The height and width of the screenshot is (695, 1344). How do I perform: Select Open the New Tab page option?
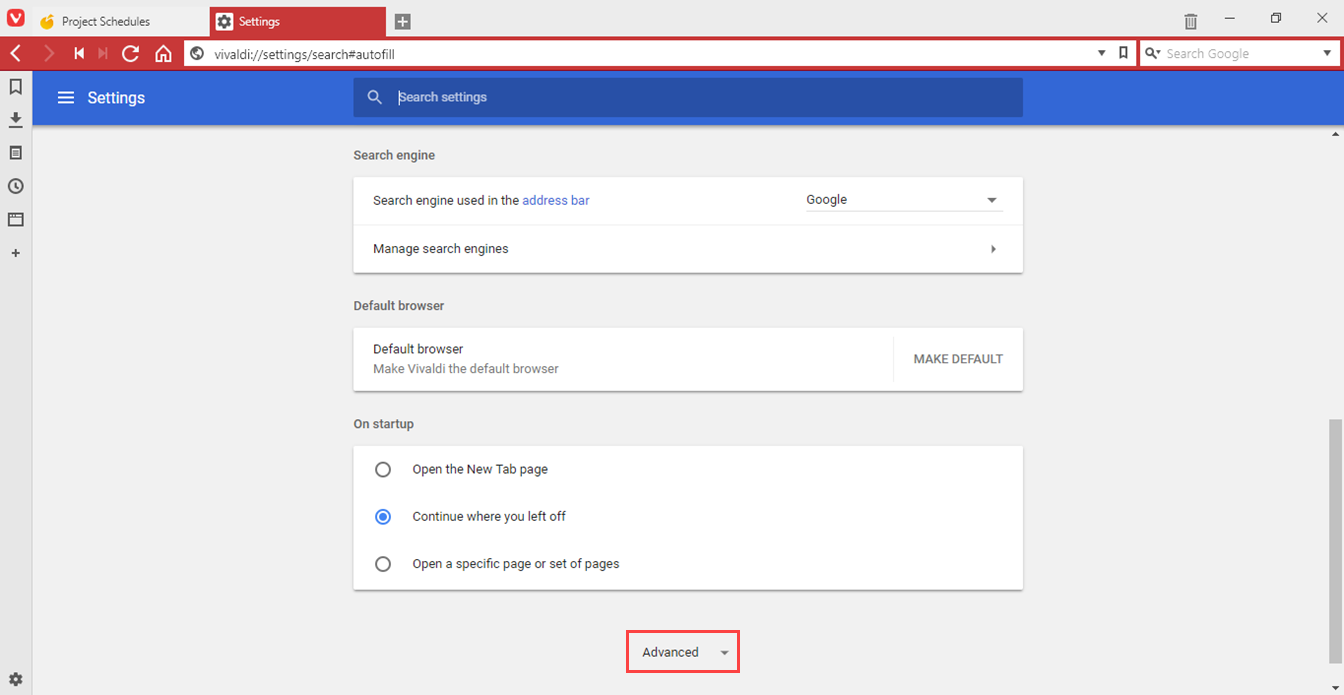[x=383, y=469]
